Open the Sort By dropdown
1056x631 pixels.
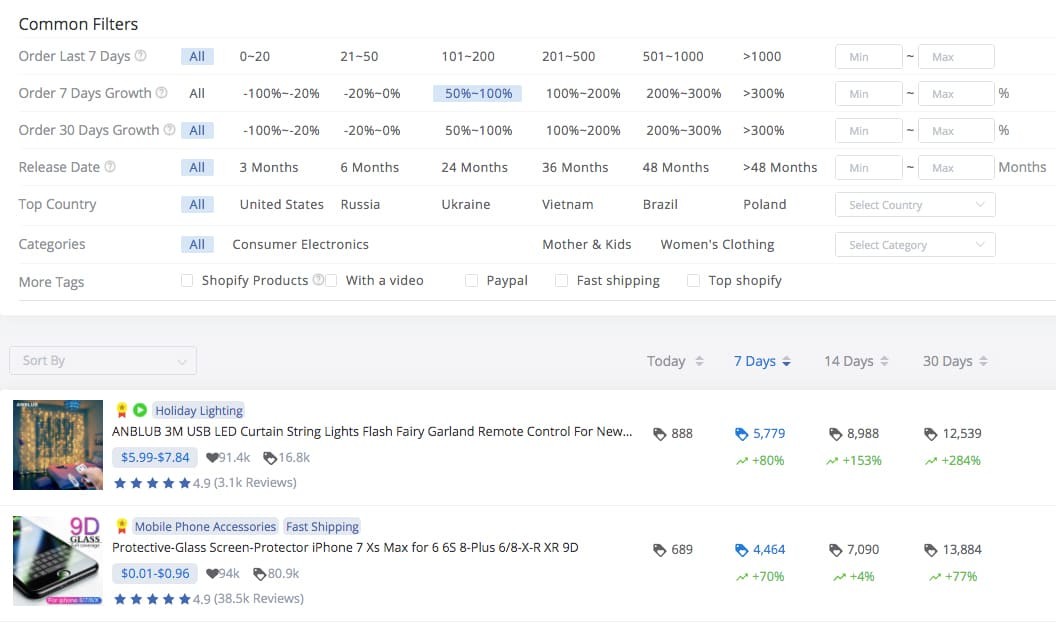click(x=103, y=360)
